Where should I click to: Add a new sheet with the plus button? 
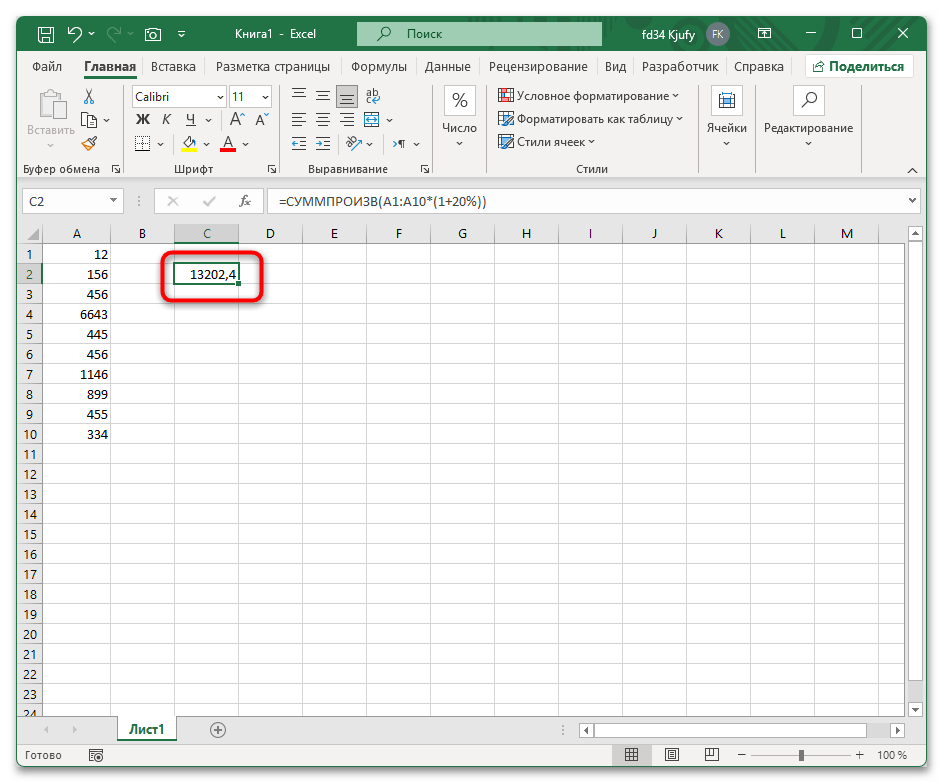[x=218, y=730]
